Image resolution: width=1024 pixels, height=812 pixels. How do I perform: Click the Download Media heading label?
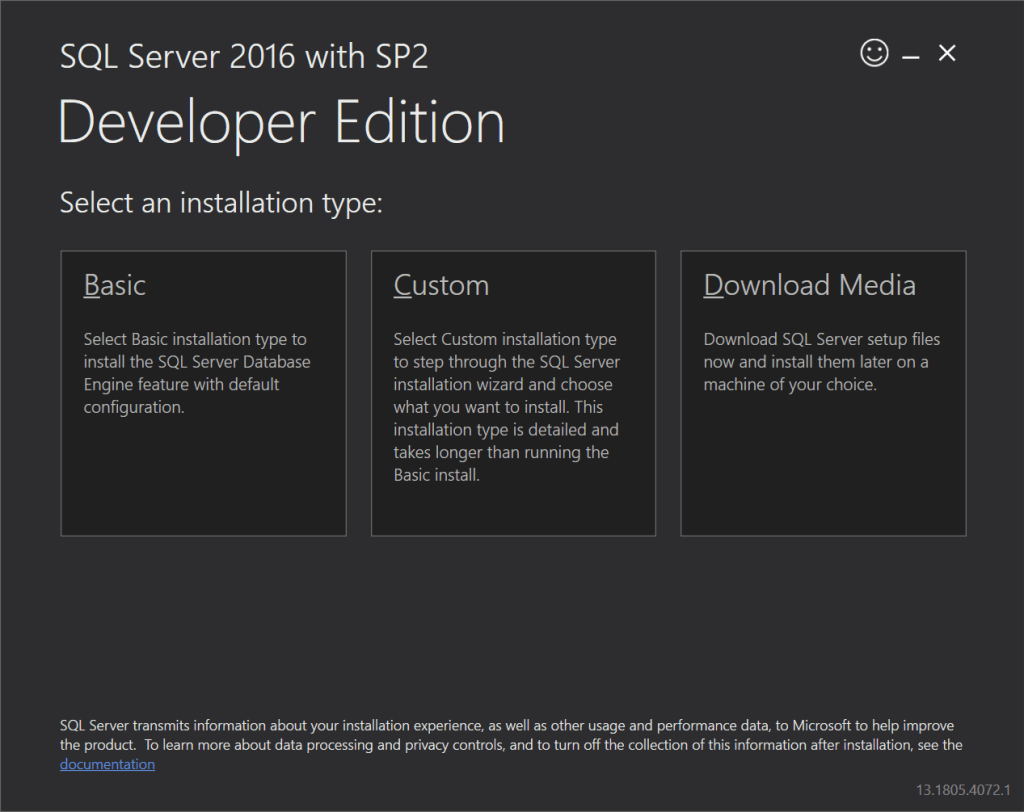pos(810,285)
